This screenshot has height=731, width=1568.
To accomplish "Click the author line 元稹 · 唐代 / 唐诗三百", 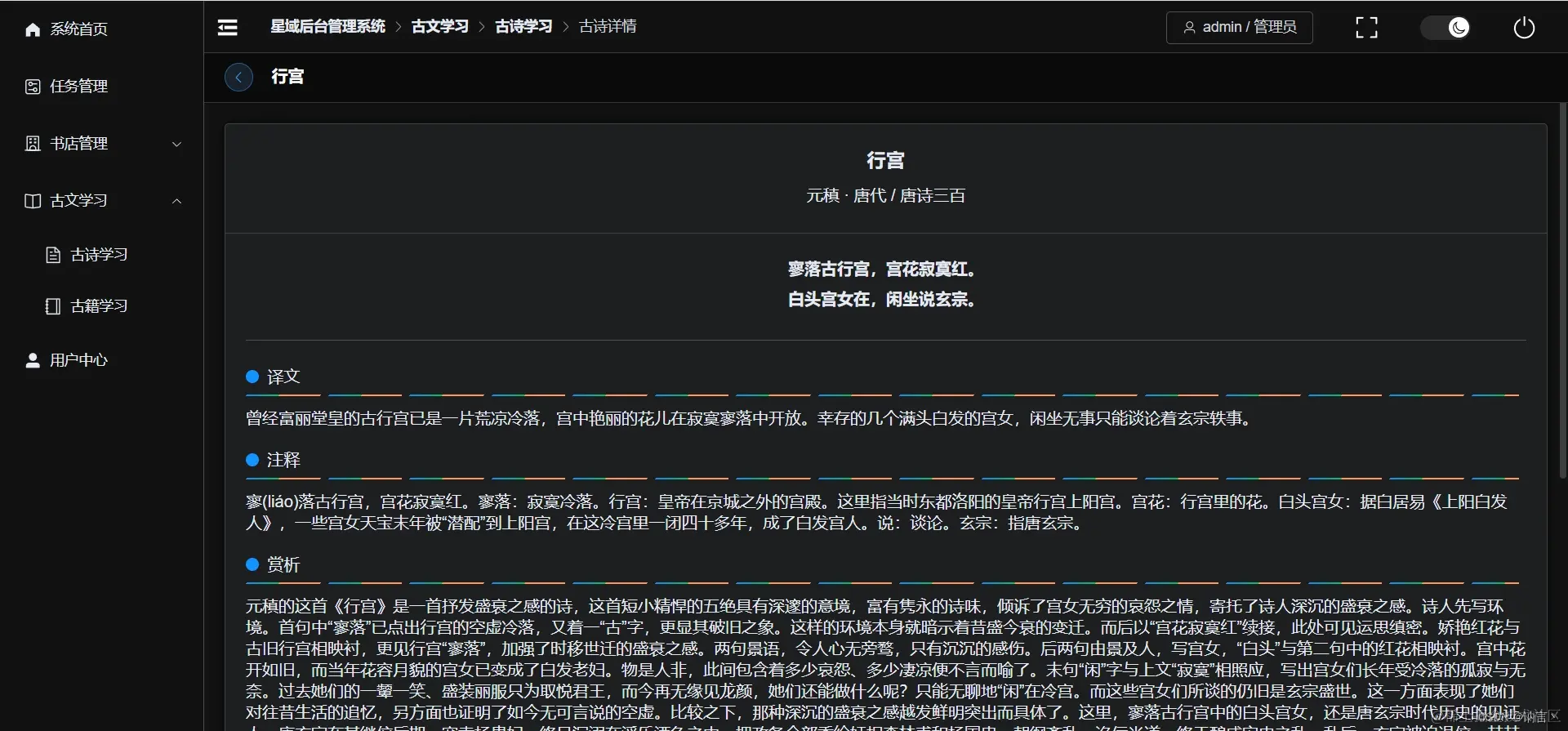I will pos(885,196).
